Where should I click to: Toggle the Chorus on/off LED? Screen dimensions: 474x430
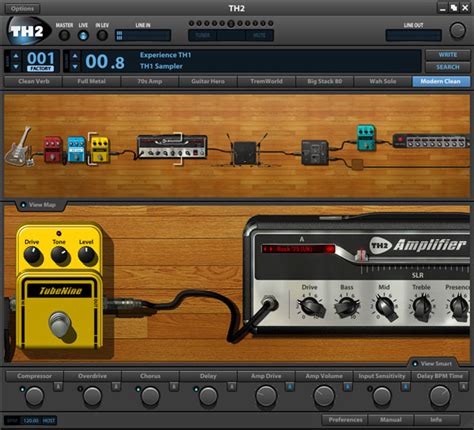138,389
